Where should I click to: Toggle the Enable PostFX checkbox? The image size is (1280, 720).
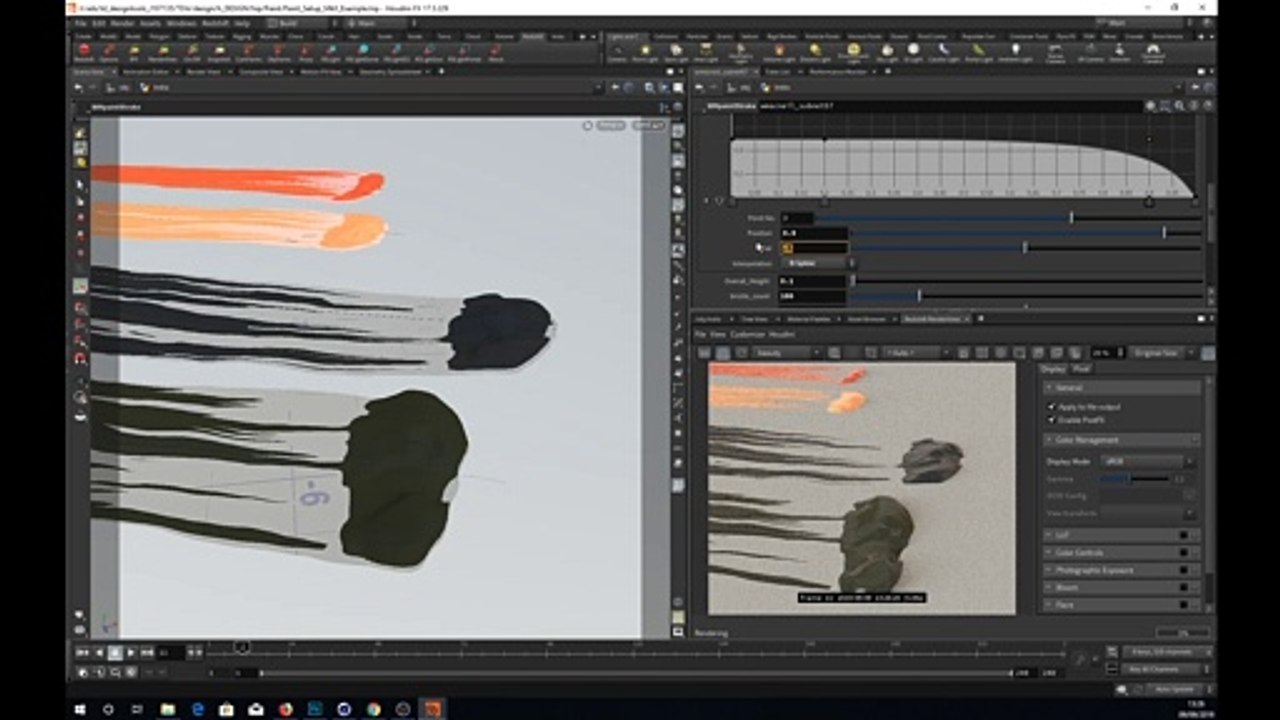pyautogui.click(x=1051, y=420)
